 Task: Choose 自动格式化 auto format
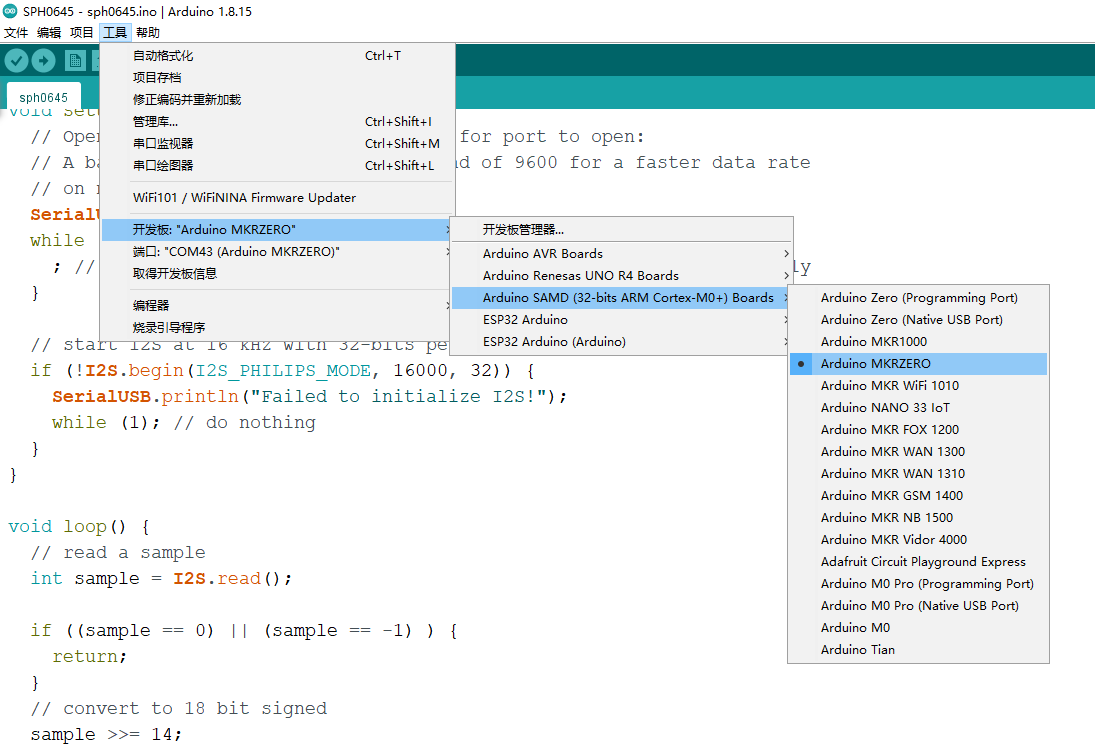pos(277,56)
